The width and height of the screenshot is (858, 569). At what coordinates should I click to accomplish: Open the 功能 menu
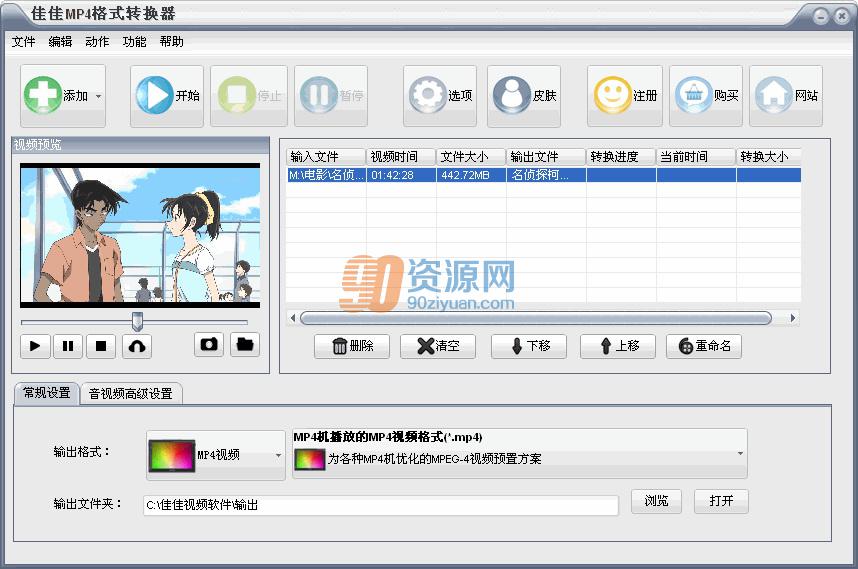click(135, 42)
